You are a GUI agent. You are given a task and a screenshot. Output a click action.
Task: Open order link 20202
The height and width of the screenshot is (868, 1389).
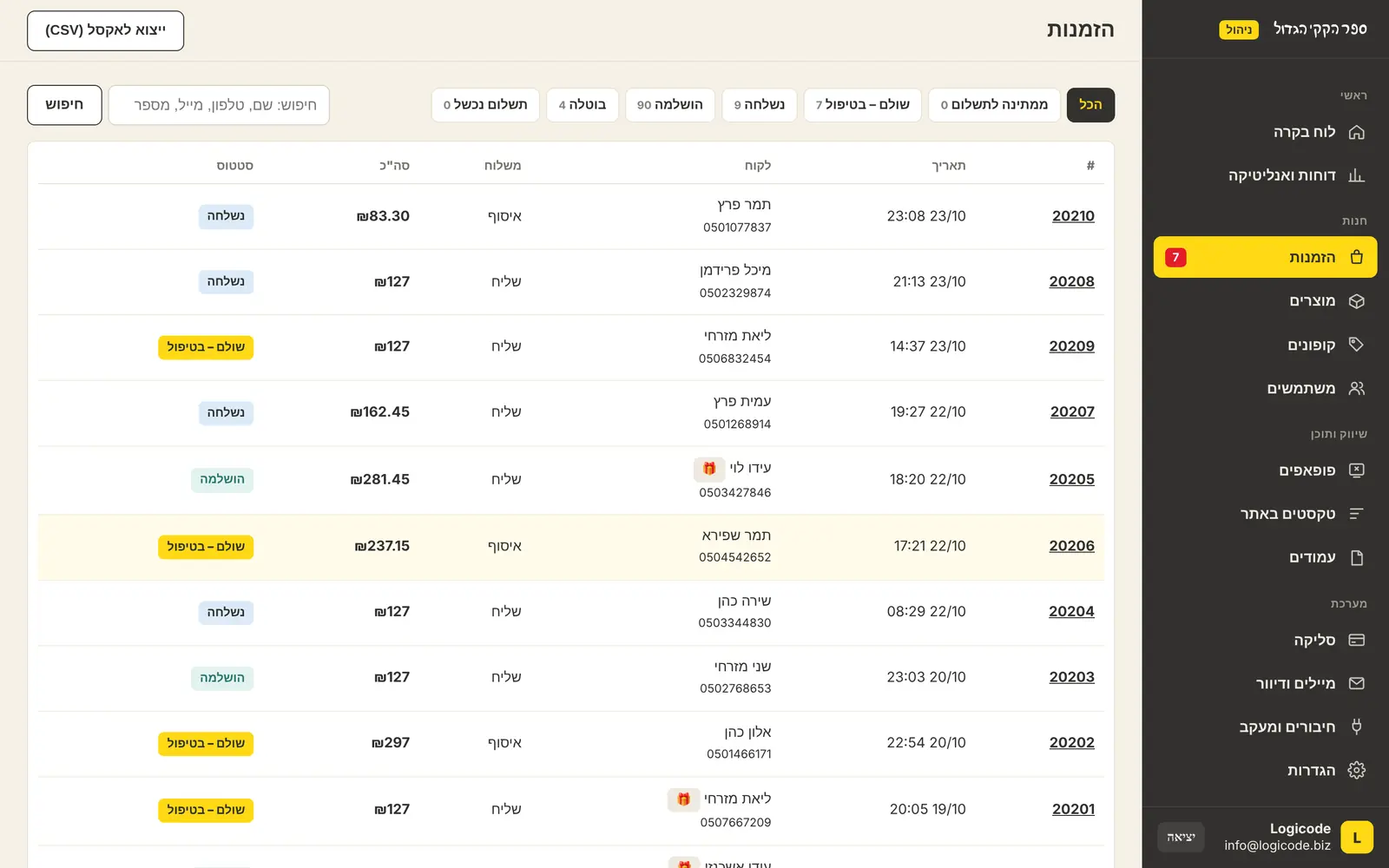[x=1071, y=743]
